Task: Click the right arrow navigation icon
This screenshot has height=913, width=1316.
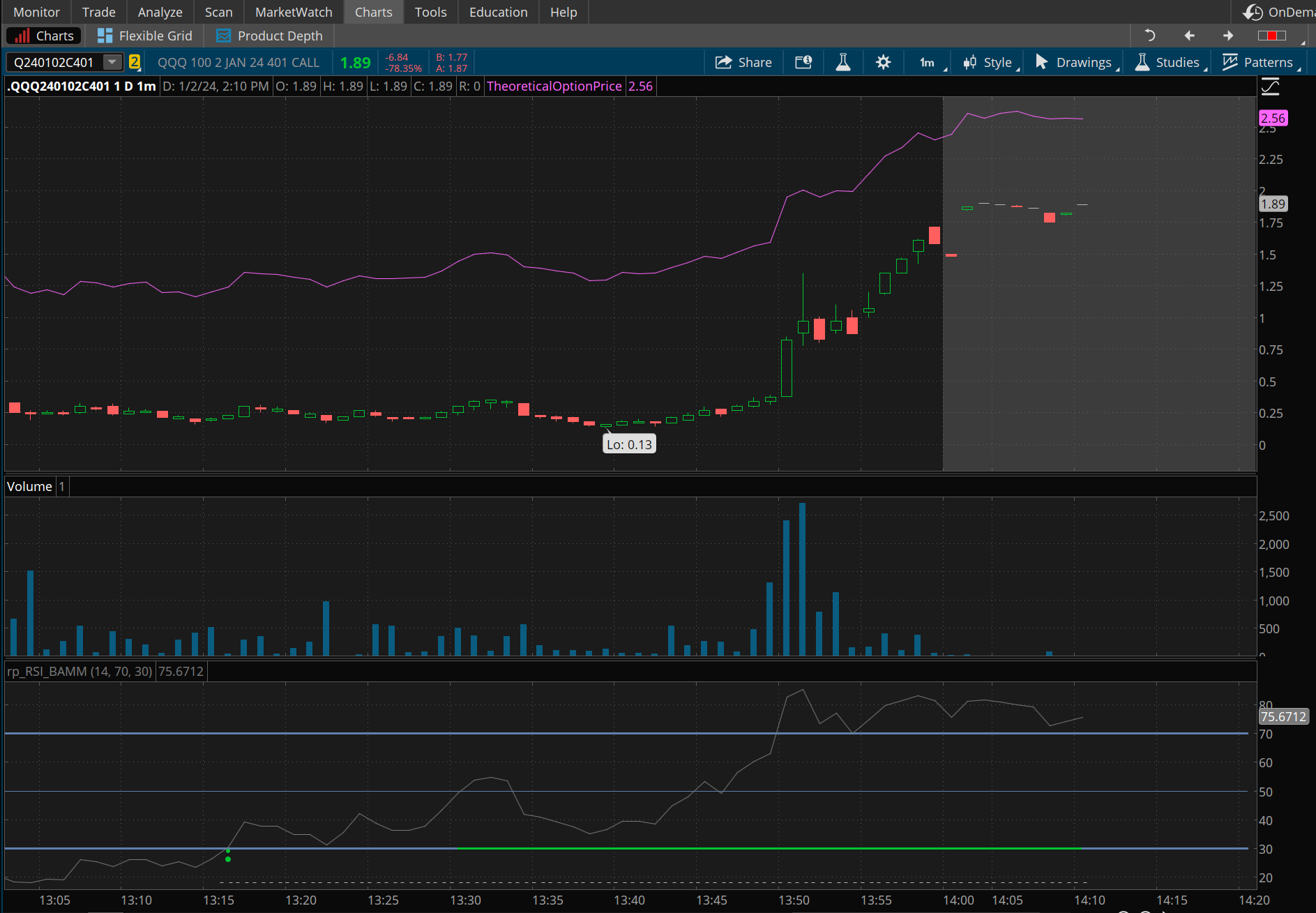Action: (x=1228, y=36)
